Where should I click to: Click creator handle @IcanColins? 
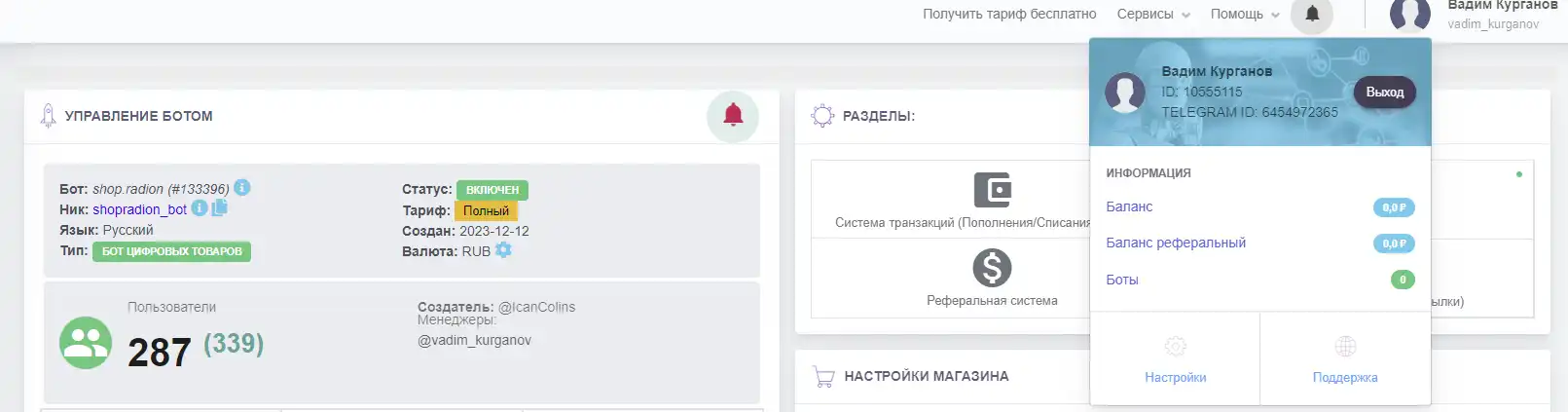pos(536,307)
